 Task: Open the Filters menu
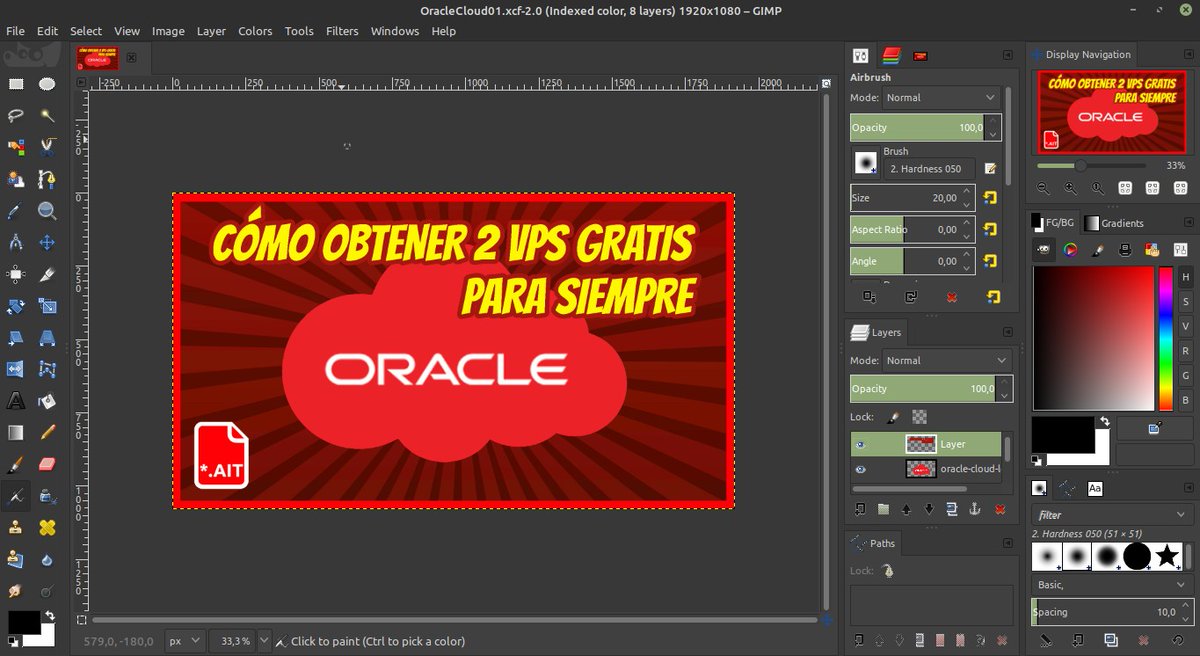coord(342,31)
